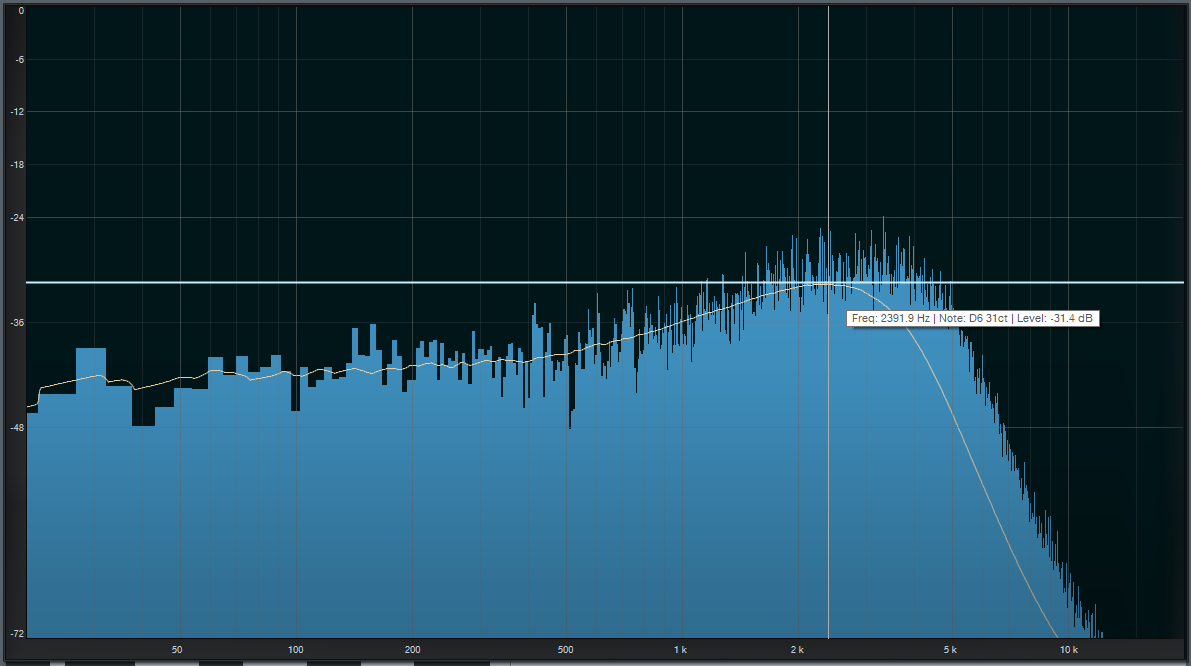1191x666 pixels.
Task: Click the "-18" dB axis label
Action: tap(17, 165)
